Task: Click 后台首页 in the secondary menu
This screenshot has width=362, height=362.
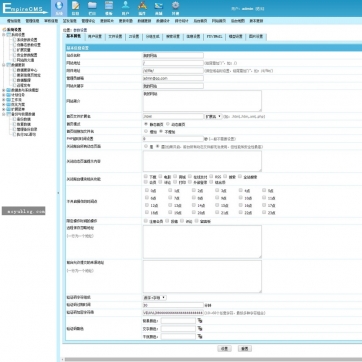Action: click(200, 21)
